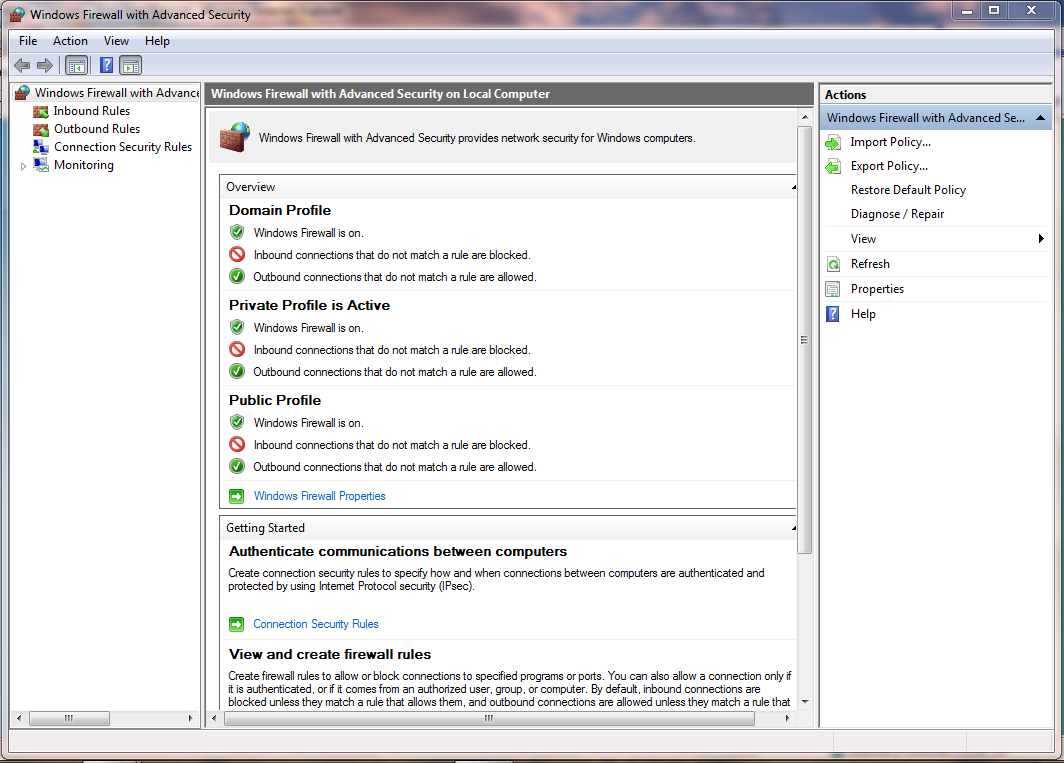Select Inbound Rules in console tree

tap(92, 111)
